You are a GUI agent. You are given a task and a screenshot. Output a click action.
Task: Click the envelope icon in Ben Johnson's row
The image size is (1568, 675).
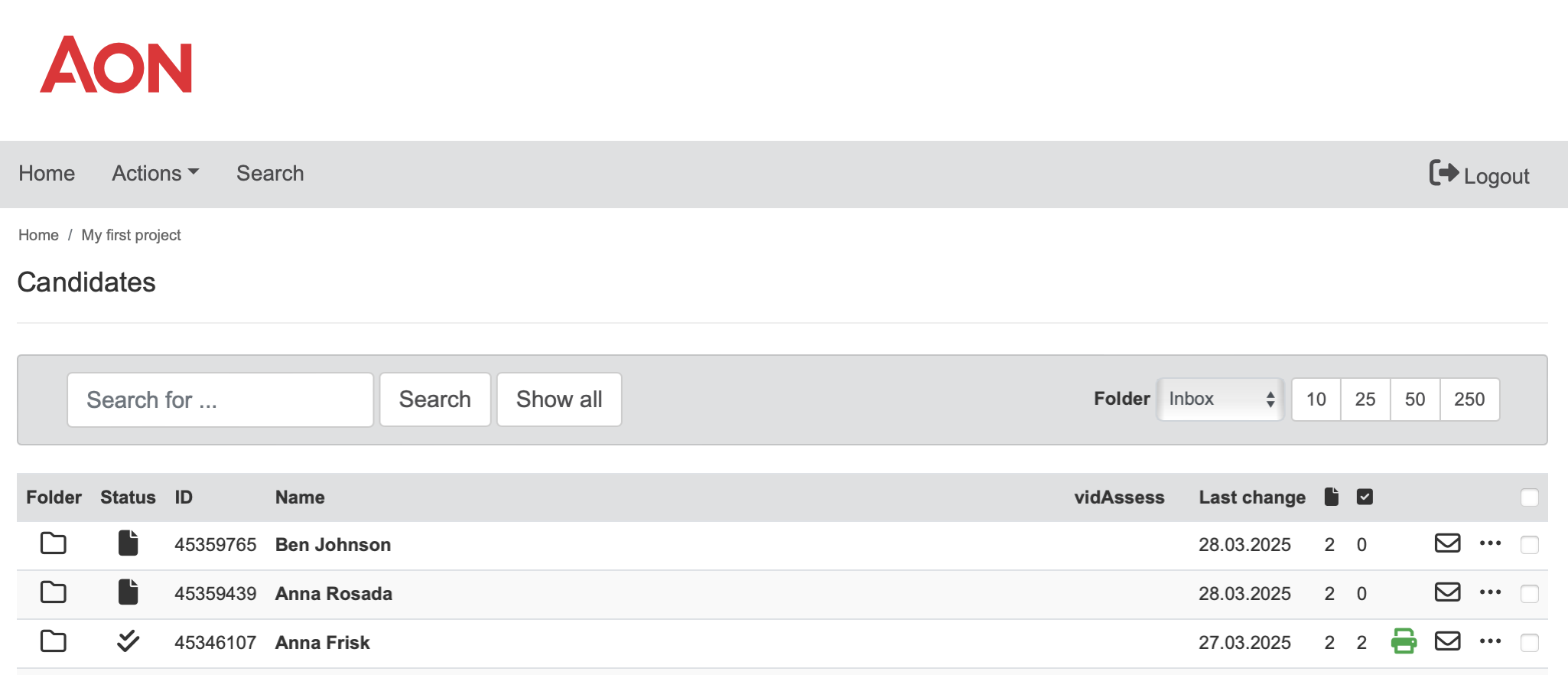click(1447, 543)
